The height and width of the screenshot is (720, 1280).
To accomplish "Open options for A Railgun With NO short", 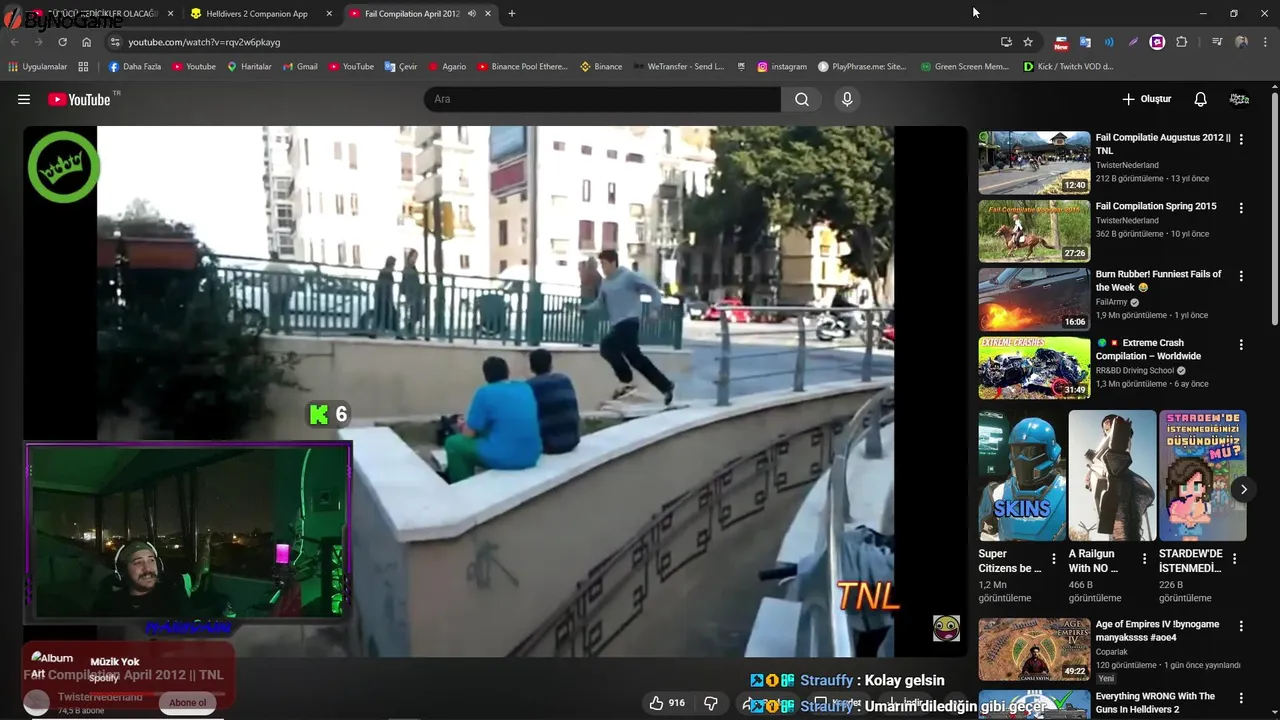I will 1143,559.
